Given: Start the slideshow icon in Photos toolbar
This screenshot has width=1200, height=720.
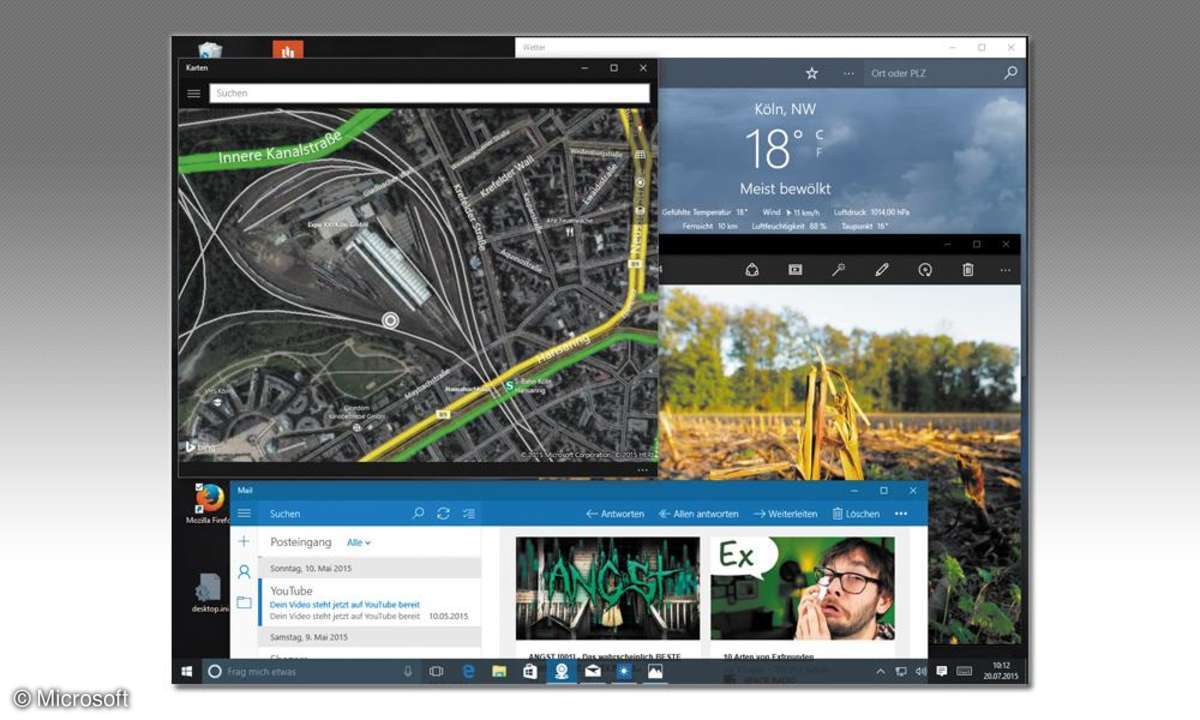Looking at the screenshot, I should click(x=795, y=270).
